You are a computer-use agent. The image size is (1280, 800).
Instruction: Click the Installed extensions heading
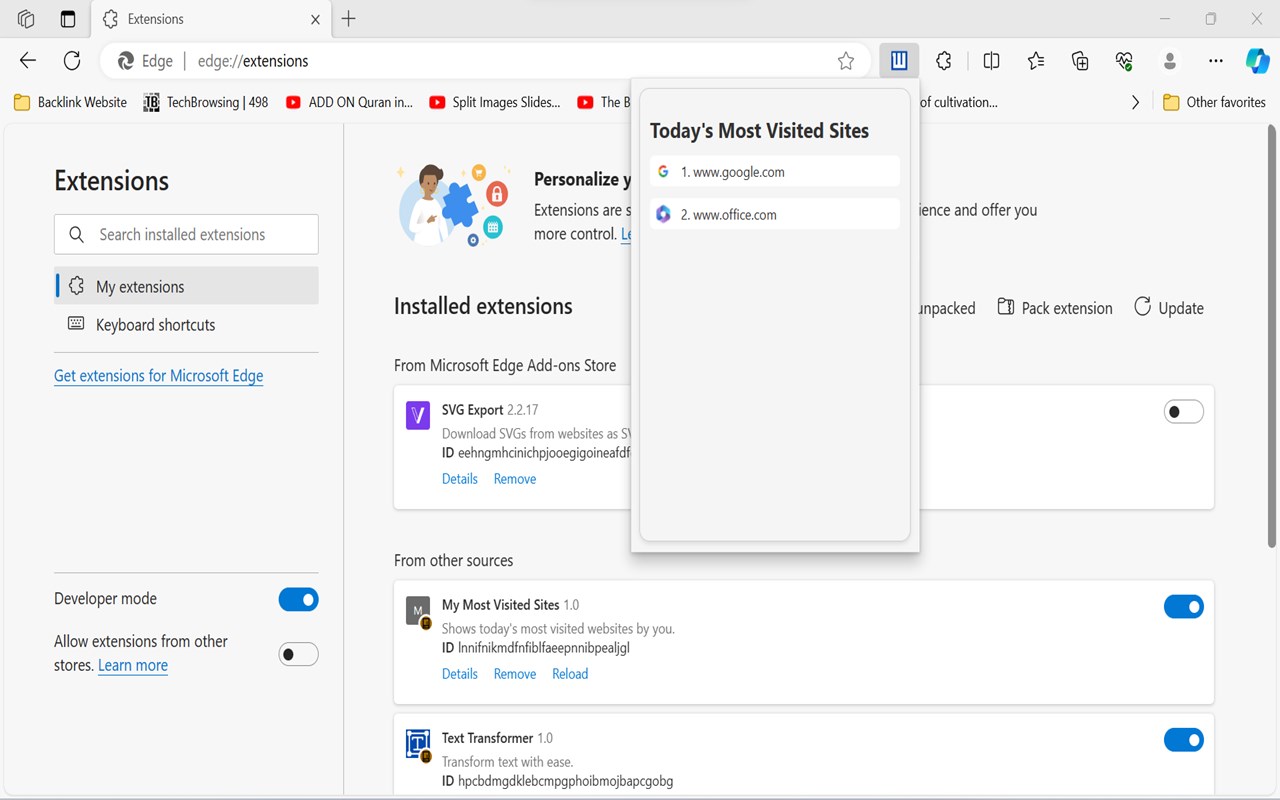[483, 306]
